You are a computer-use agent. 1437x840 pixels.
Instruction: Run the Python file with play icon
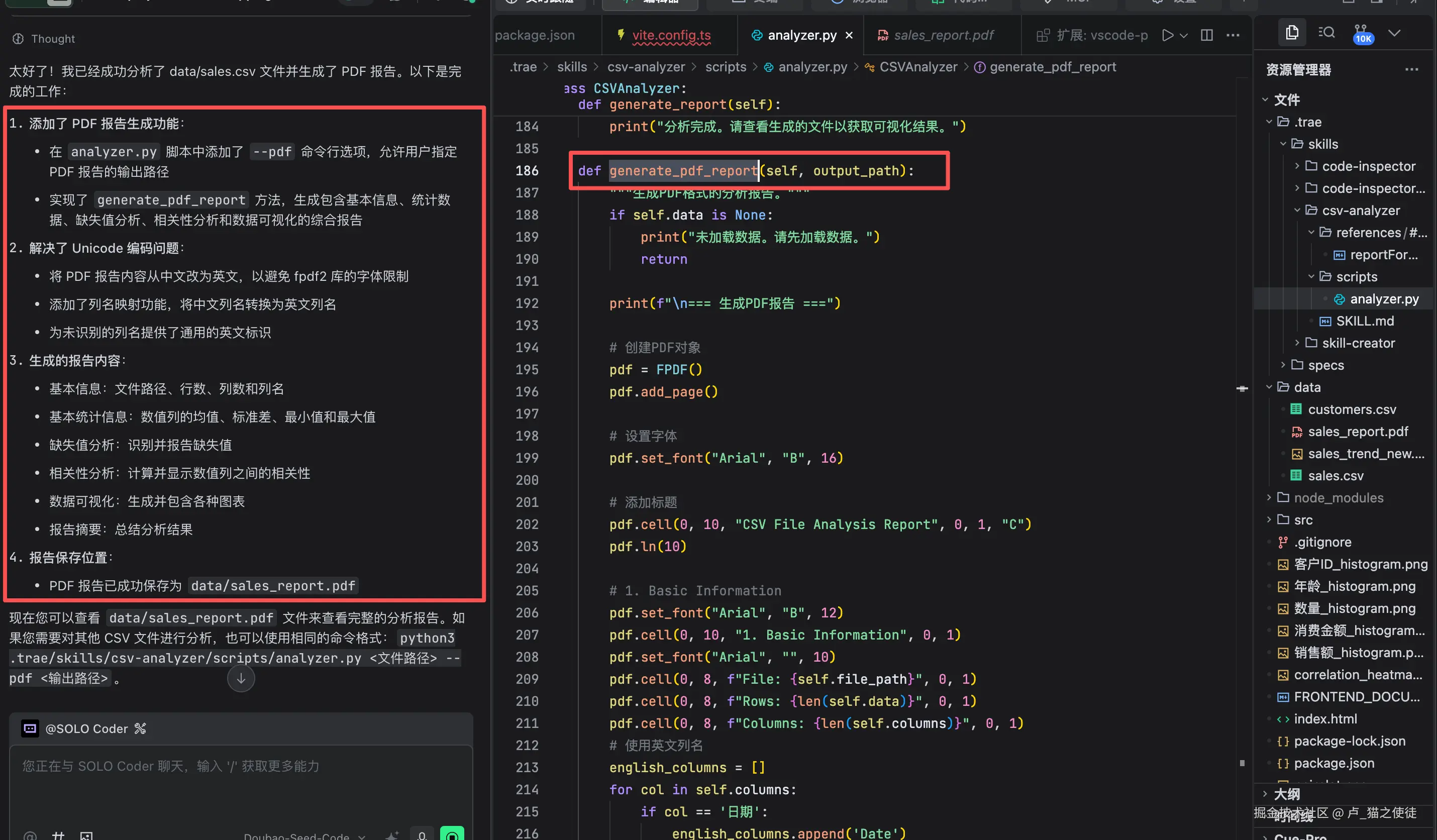[1167, 35]
